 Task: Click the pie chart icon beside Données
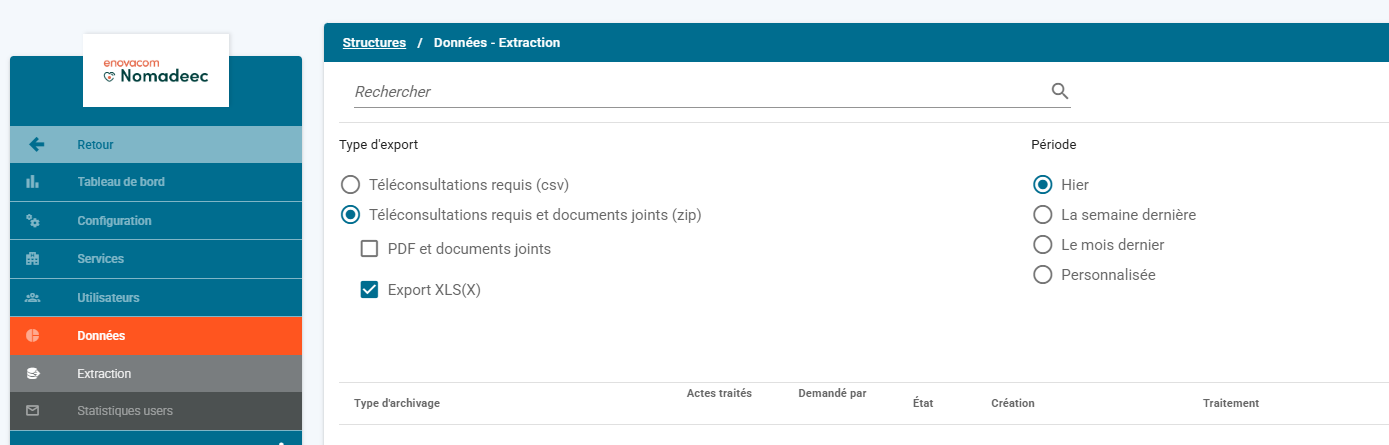32,336
